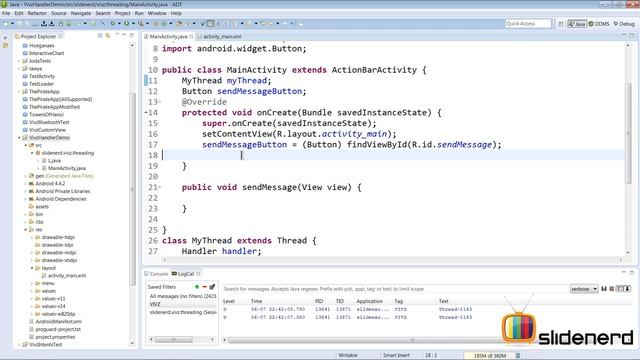Open the Run icon dropdown arrow
This screenshot has width=640, height=360.
coord(133,24)
